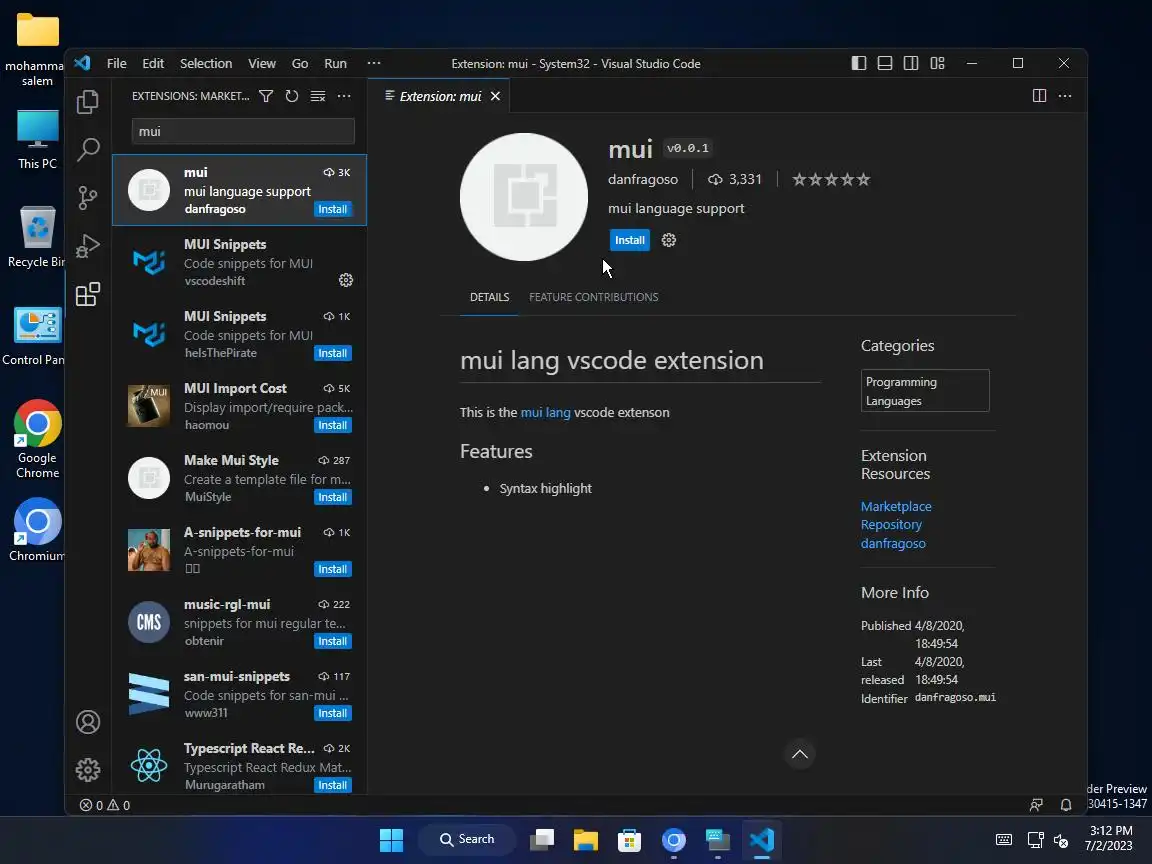
Task: Toggle Primary Side Bar layout icon
Action: click(859, 63)
